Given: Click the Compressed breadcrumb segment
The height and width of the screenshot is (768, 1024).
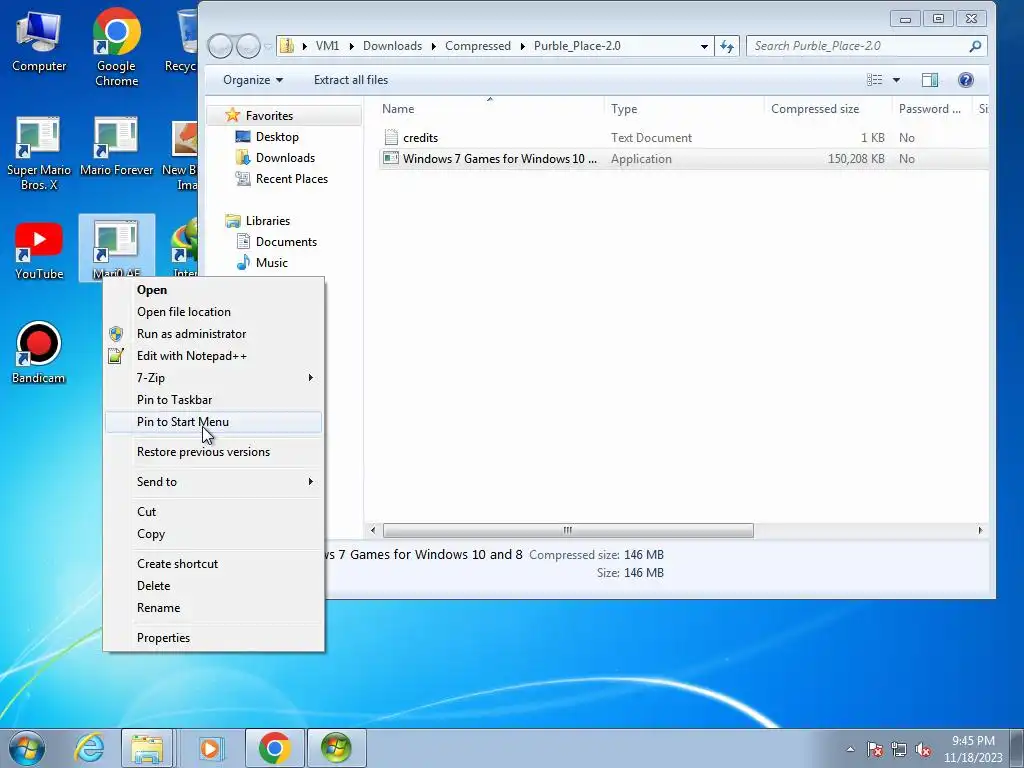Looking at the screenshot, I should pos(478,46).
